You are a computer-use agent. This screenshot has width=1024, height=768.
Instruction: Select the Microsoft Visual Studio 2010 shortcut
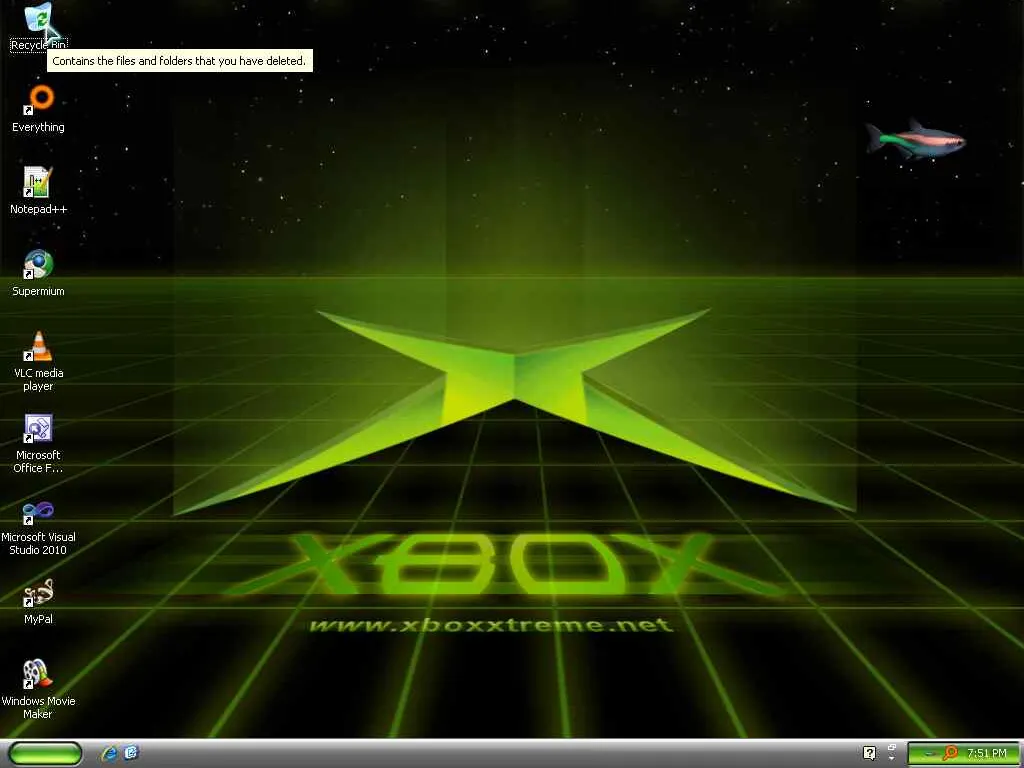38,526
